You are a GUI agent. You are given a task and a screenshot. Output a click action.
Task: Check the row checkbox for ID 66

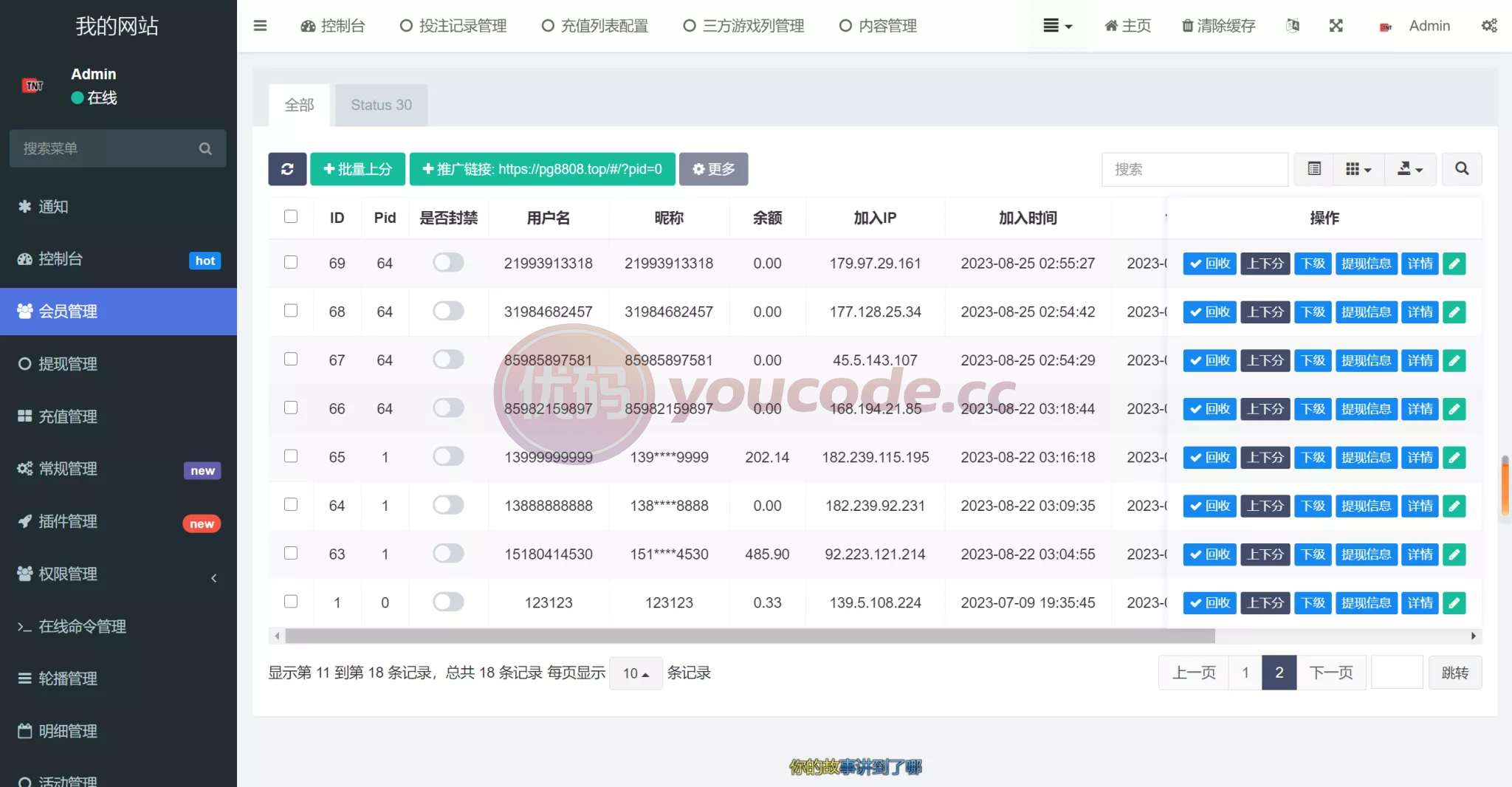291,408
